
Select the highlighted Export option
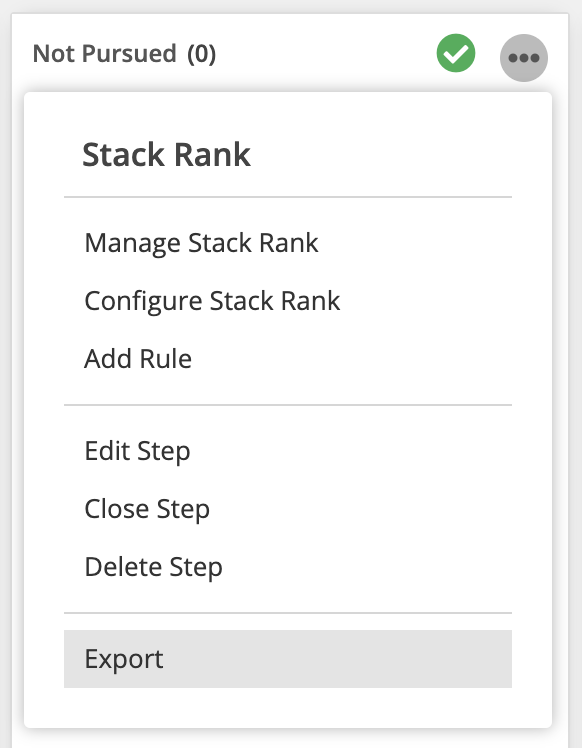(288, 659)
